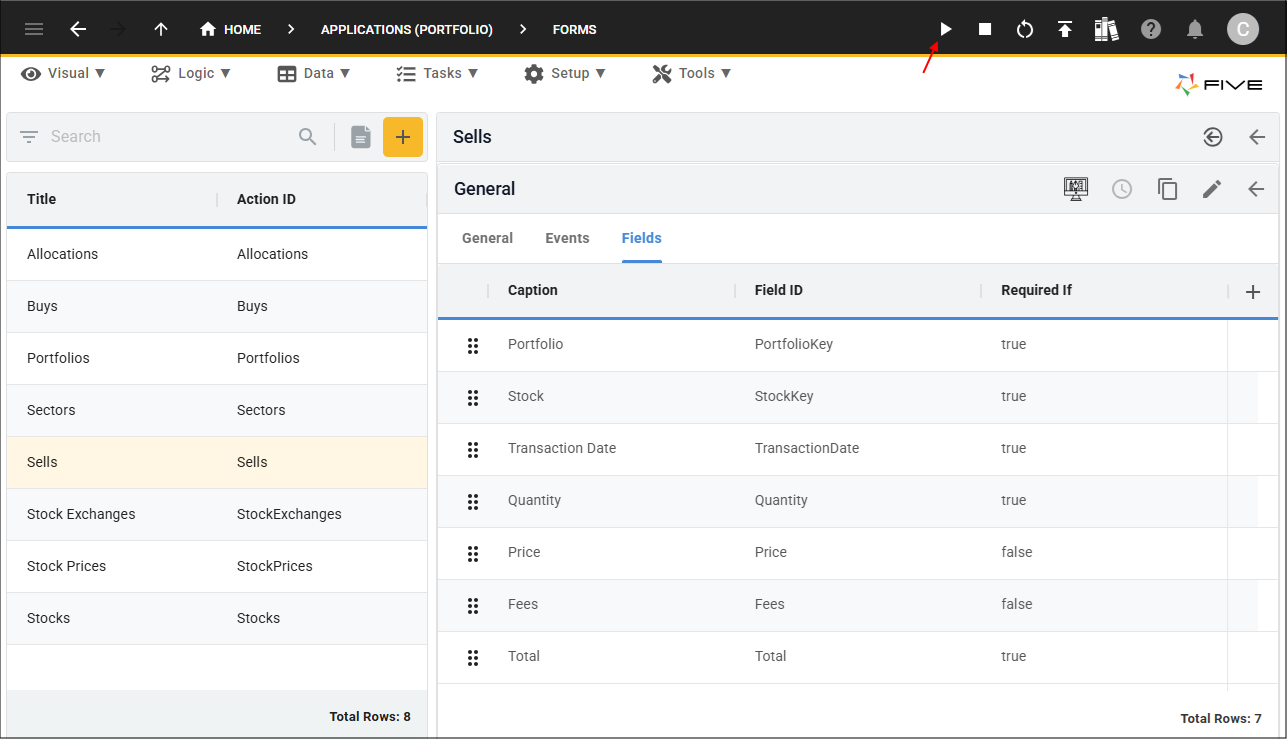Viewport: 1287px width, 739px height.
Task: Click the circled back arrow in Sells header
Action: (x=1213, y=137)
